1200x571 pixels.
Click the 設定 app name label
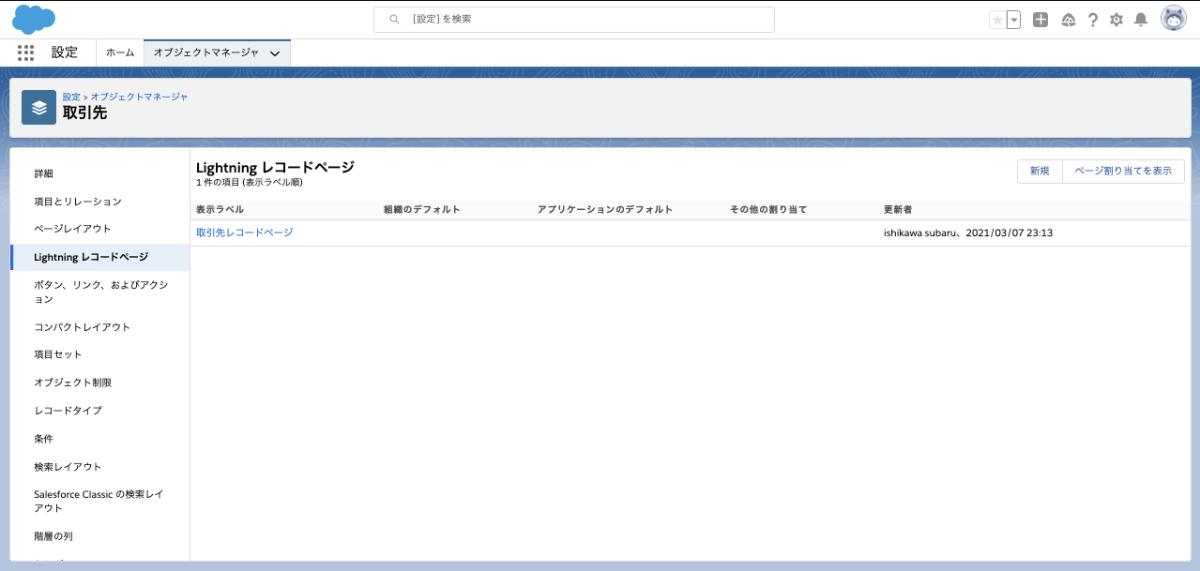pos(65,53)
